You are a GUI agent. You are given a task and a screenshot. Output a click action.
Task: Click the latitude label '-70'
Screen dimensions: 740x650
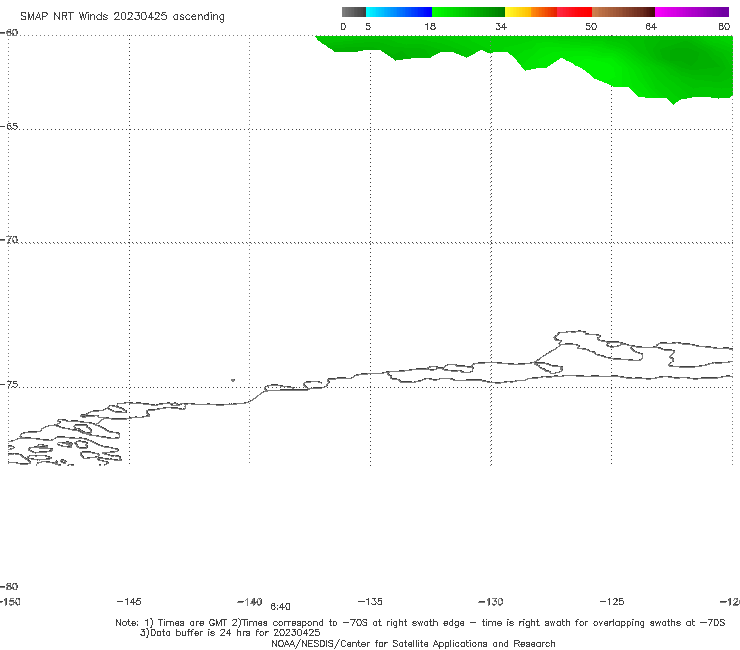click(9, 240)
